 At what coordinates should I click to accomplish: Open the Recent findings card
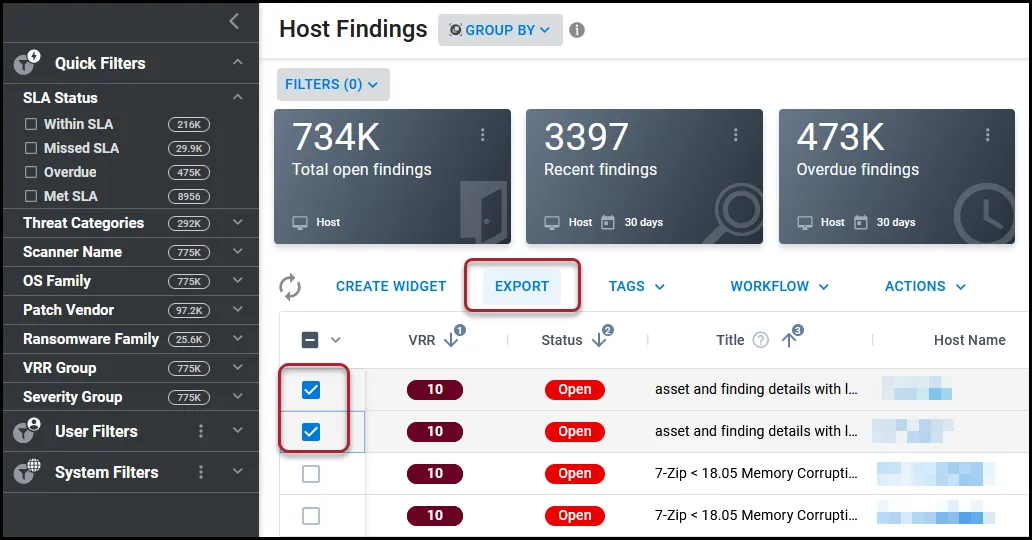(x=644, y=176)
